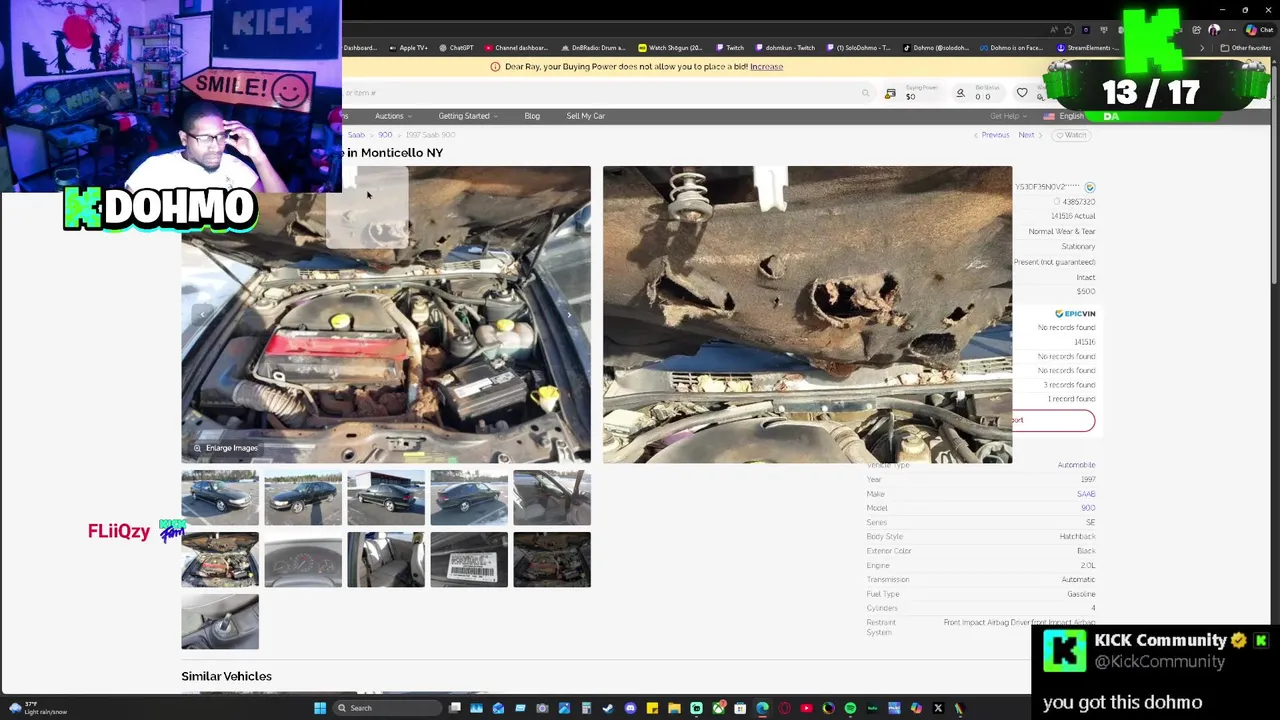Select the gear shifter thumbnail

click(220, 621)
